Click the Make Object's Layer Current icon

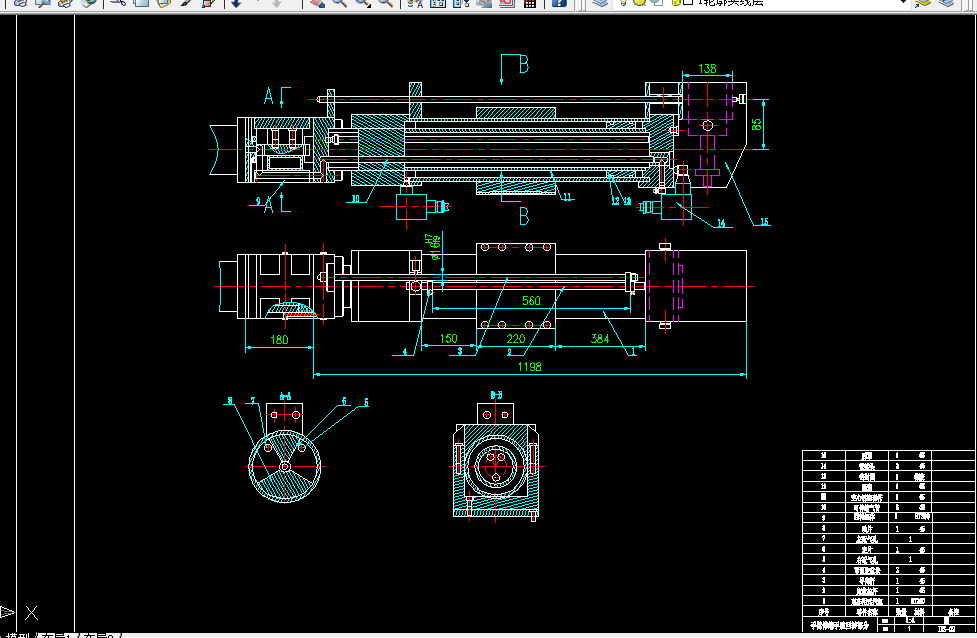point(923,2)
